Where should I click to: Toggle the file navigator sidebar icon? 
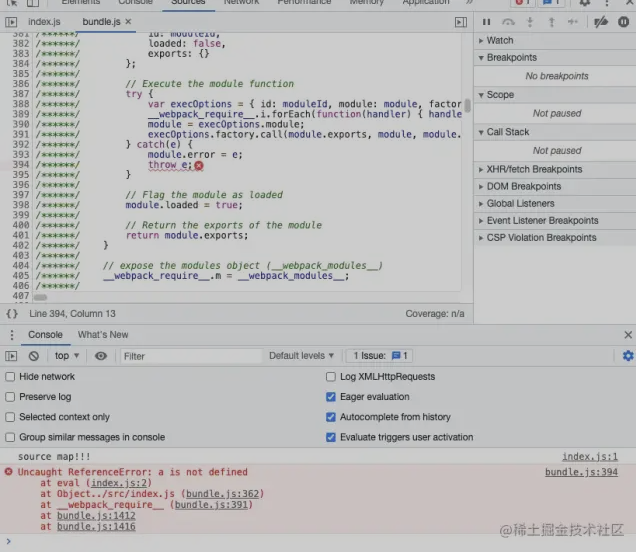click(x=11, y=22)
